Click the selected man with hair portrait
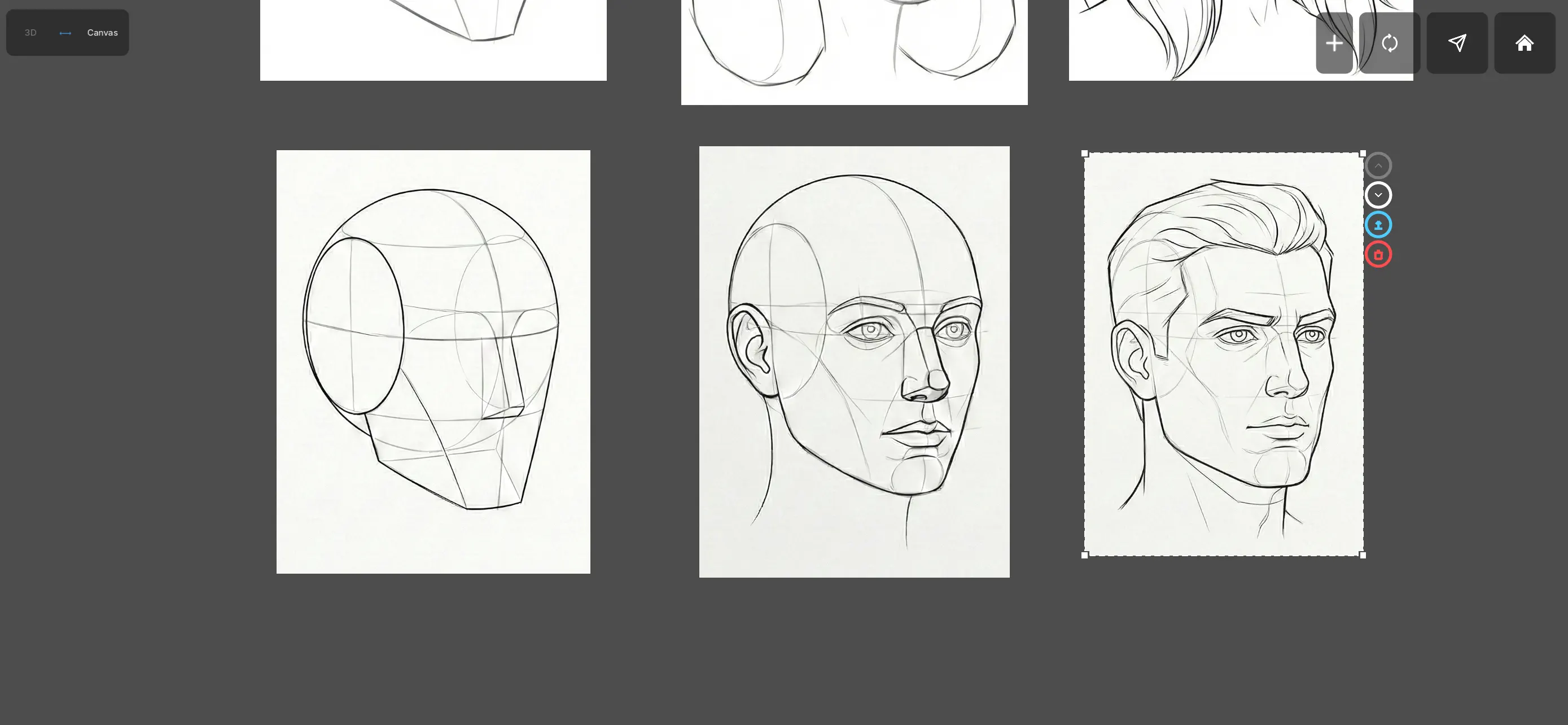Screen dimensions: 1568x725 [1224, 354]
